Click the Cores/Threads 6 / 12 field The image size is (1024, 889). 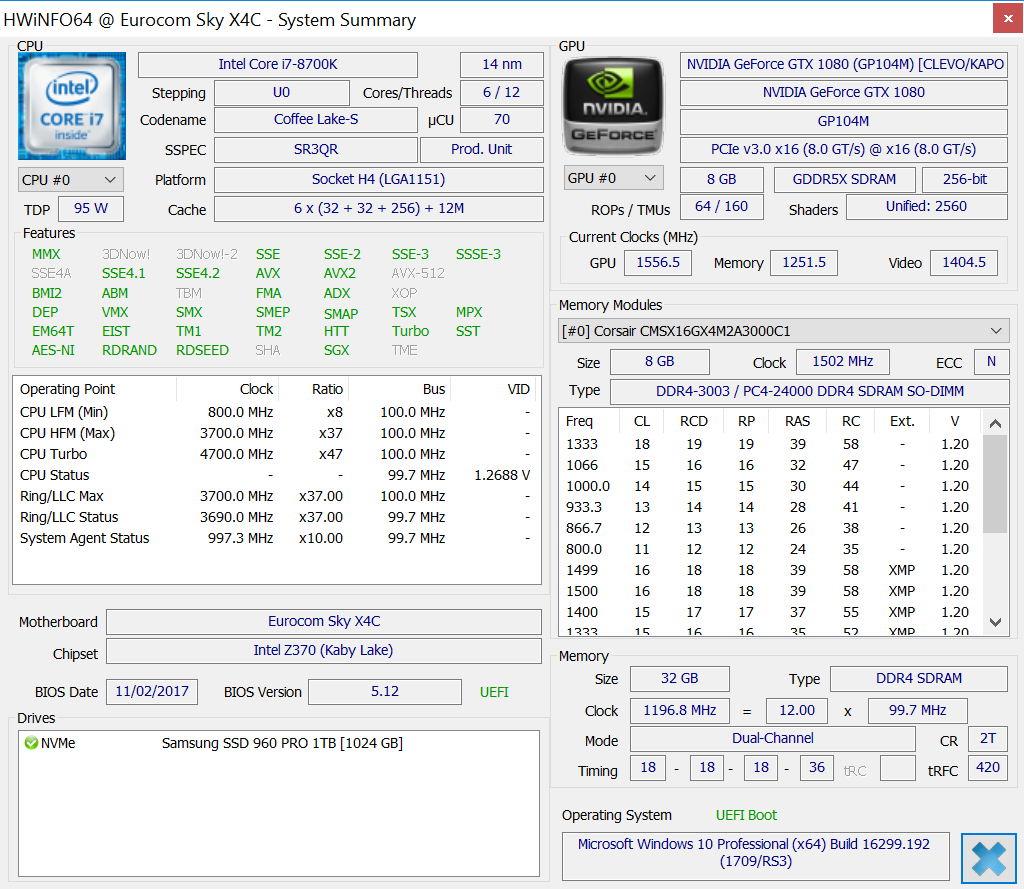[502, 93]
